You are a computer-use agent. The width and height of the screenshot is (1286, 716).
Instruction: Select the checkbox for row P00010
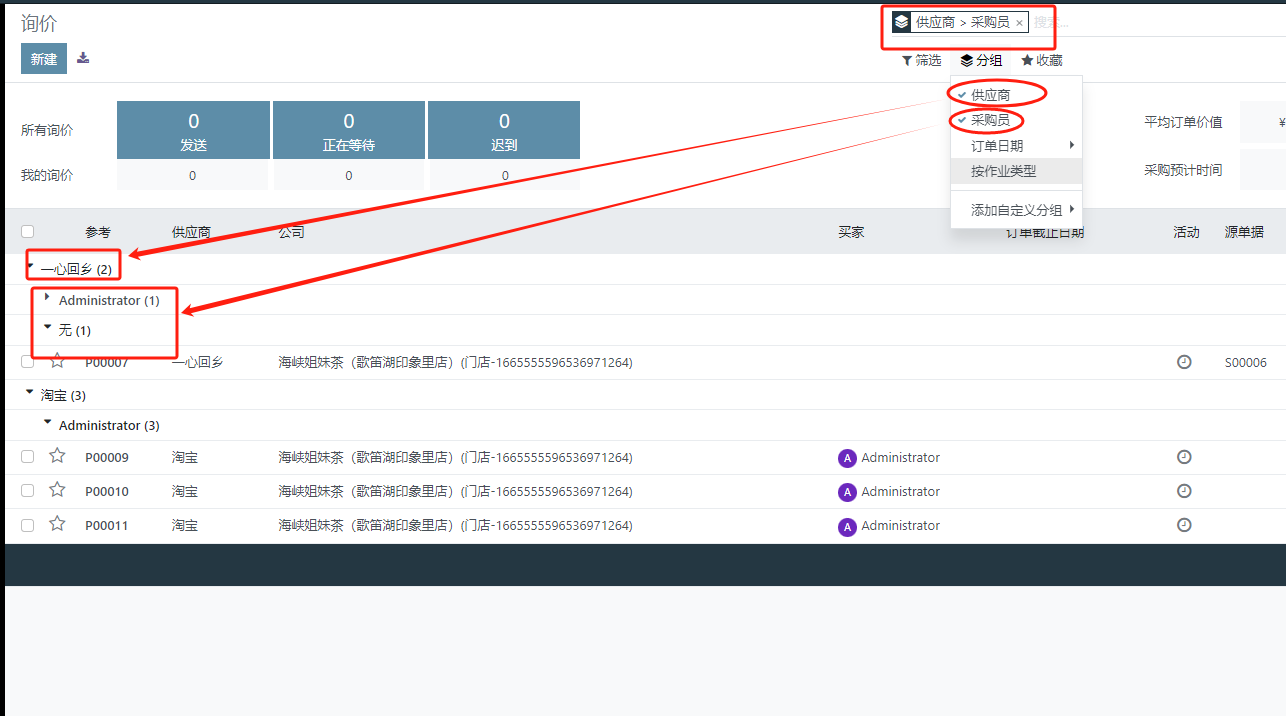pyautogui.click(x=28, y=491)
